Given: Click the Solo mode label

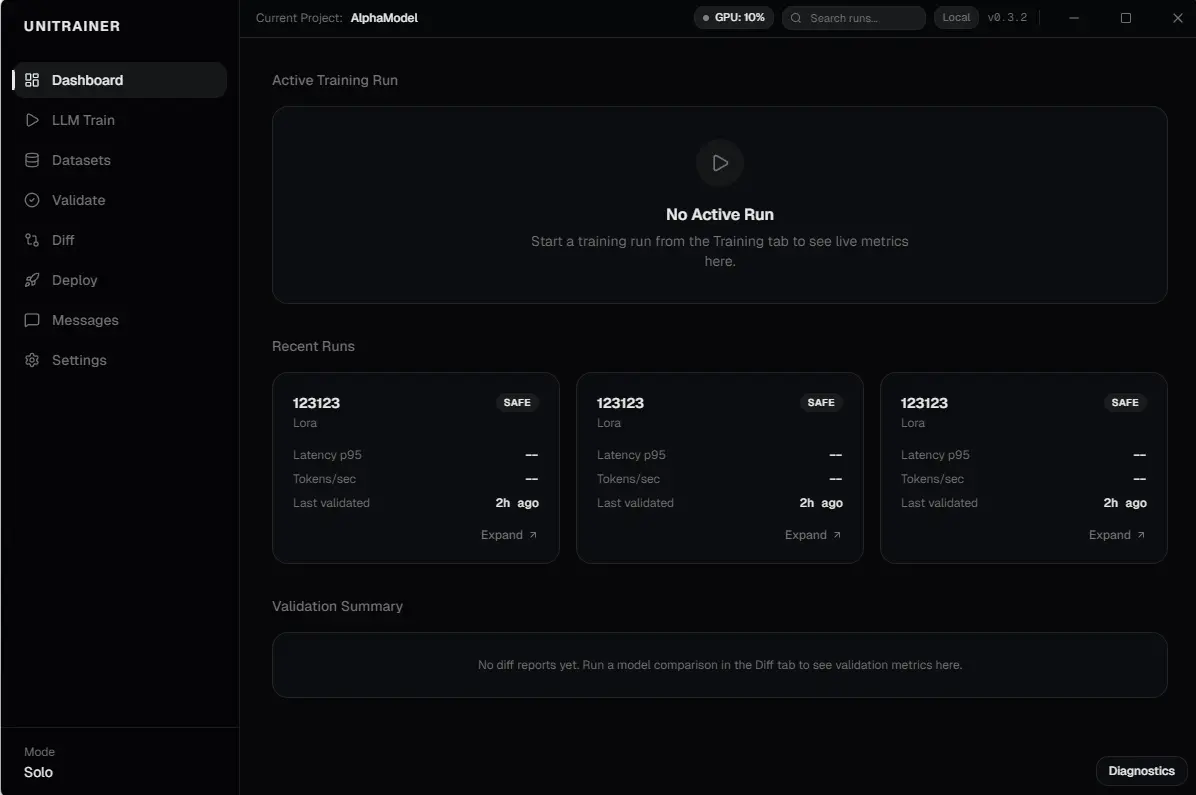Looking at the screenshot, I should (38, 772).
